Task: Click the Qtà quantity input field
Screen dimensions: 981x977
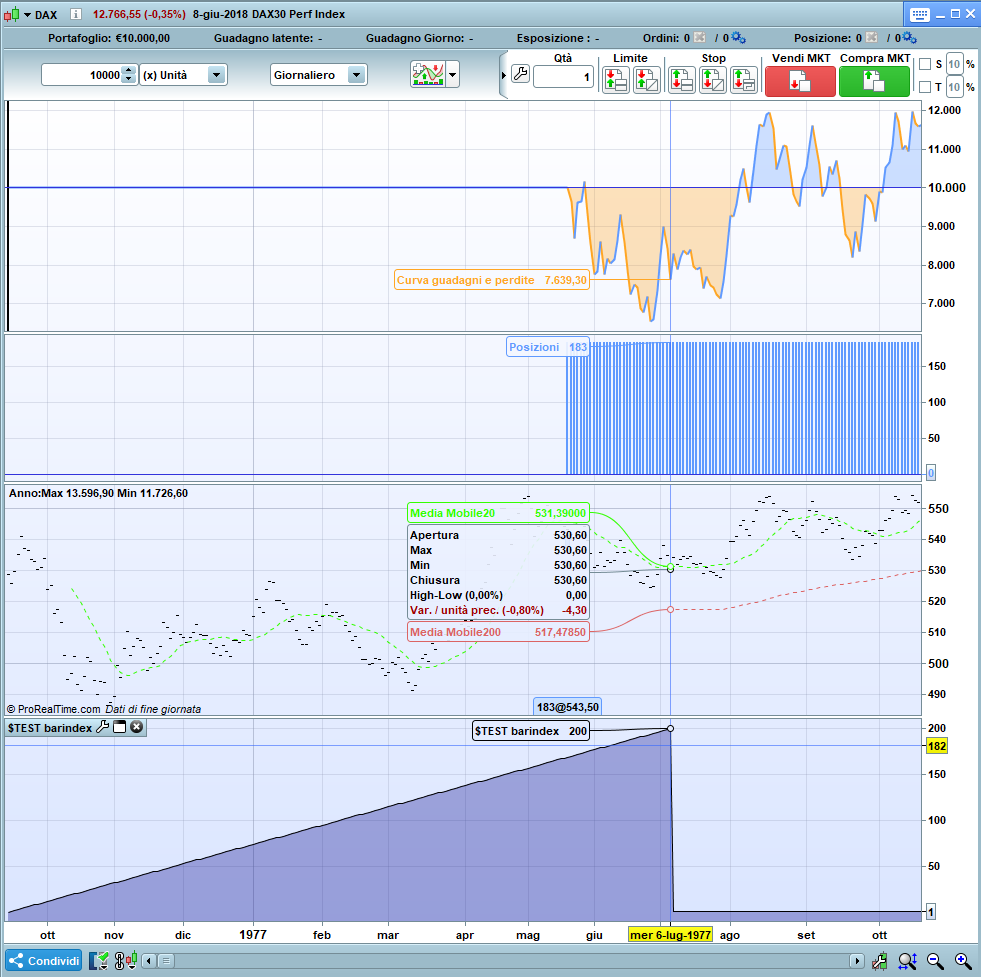Action: [563, 77]
